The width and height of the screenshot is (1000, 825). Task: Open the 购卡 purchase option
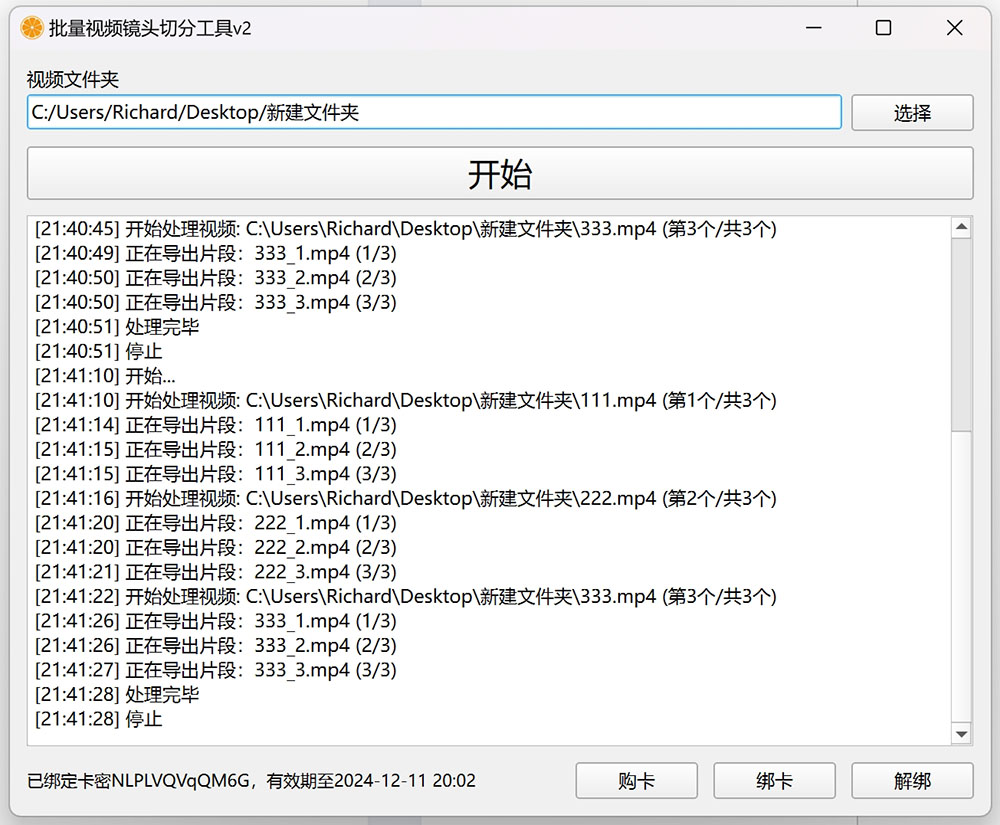click(636, 781)
